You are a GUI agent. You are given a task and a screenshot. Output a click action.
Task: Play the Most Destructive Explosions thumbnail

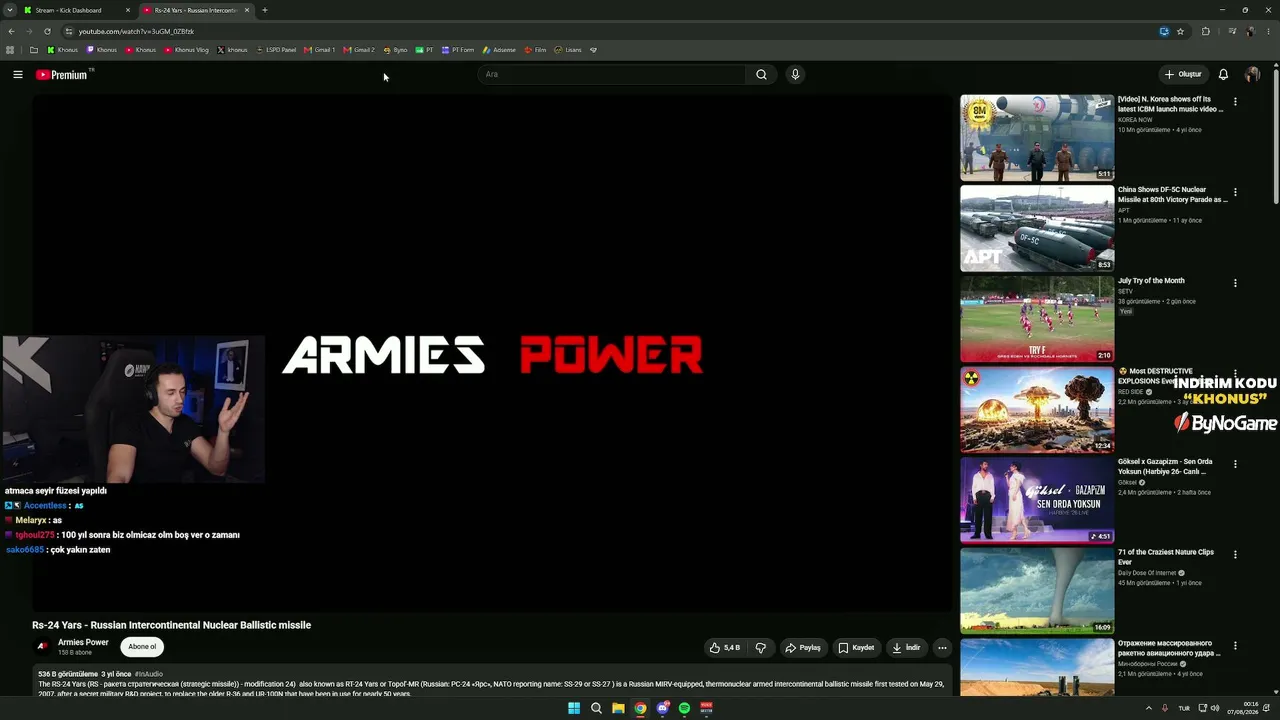[1037, 409]
